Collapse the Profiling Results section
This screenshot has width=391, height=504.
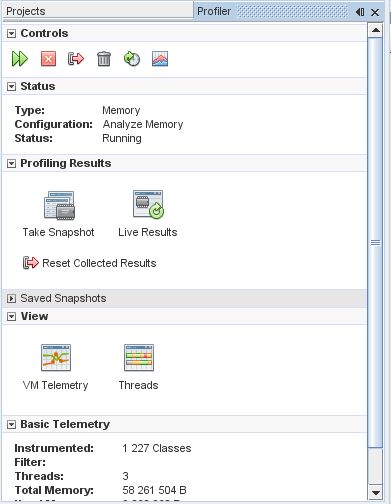click(11, 163)
